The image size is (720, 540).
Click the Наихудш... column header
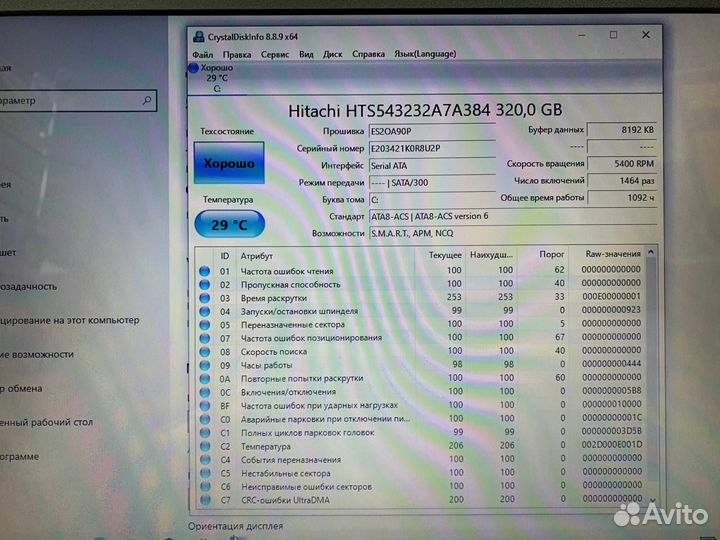click(492, 255)
